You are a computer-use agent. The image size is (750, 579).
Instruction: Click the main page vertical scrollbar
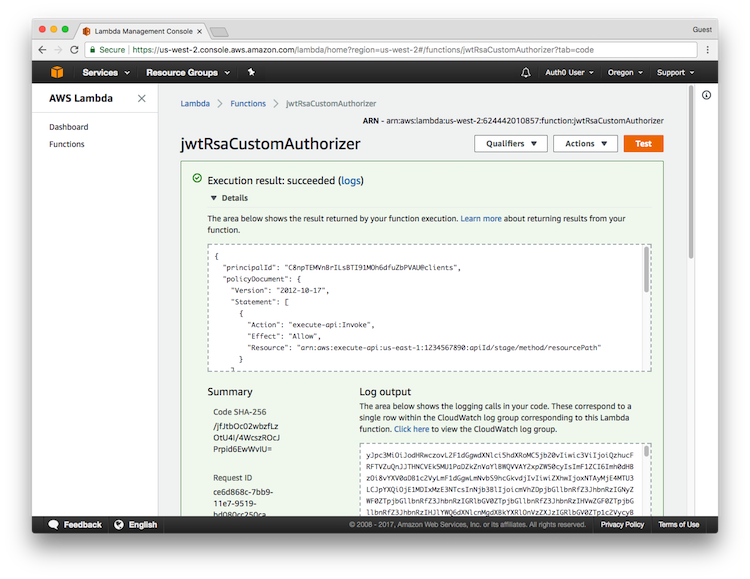click(691, 172)
